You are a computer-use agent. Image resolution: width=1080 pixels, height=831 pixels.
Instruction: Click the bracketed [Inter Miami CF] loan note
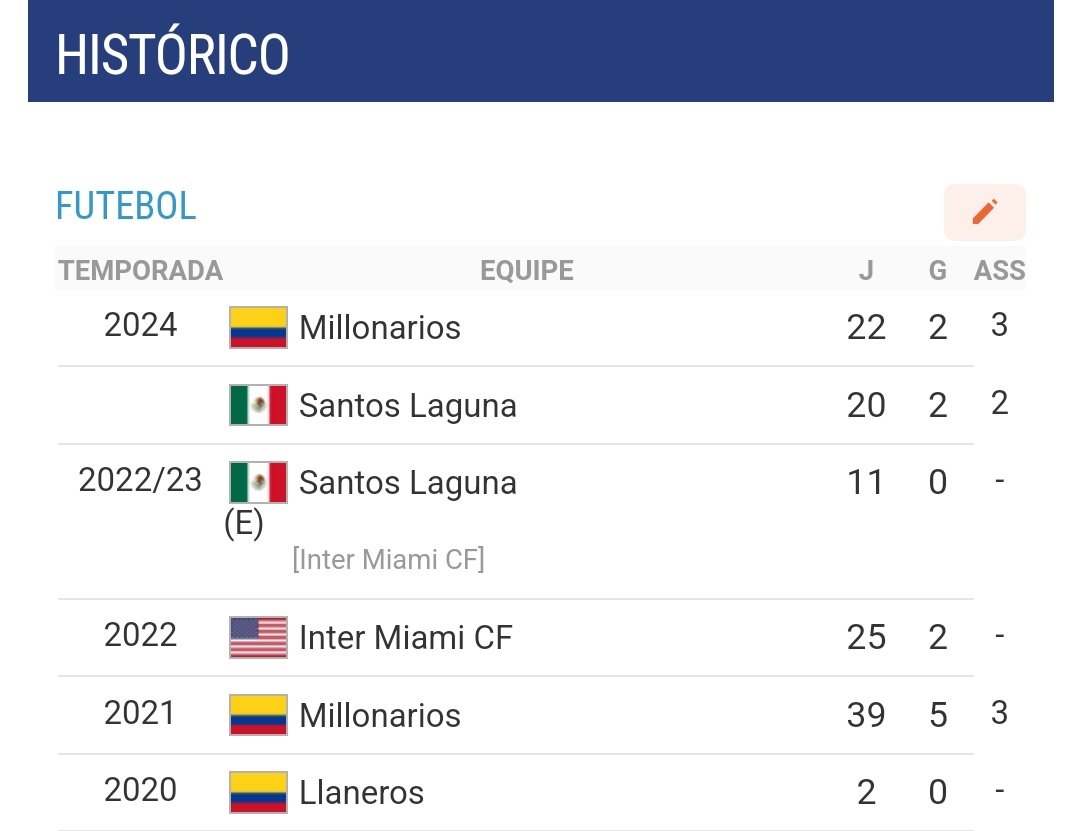(388, 558)
